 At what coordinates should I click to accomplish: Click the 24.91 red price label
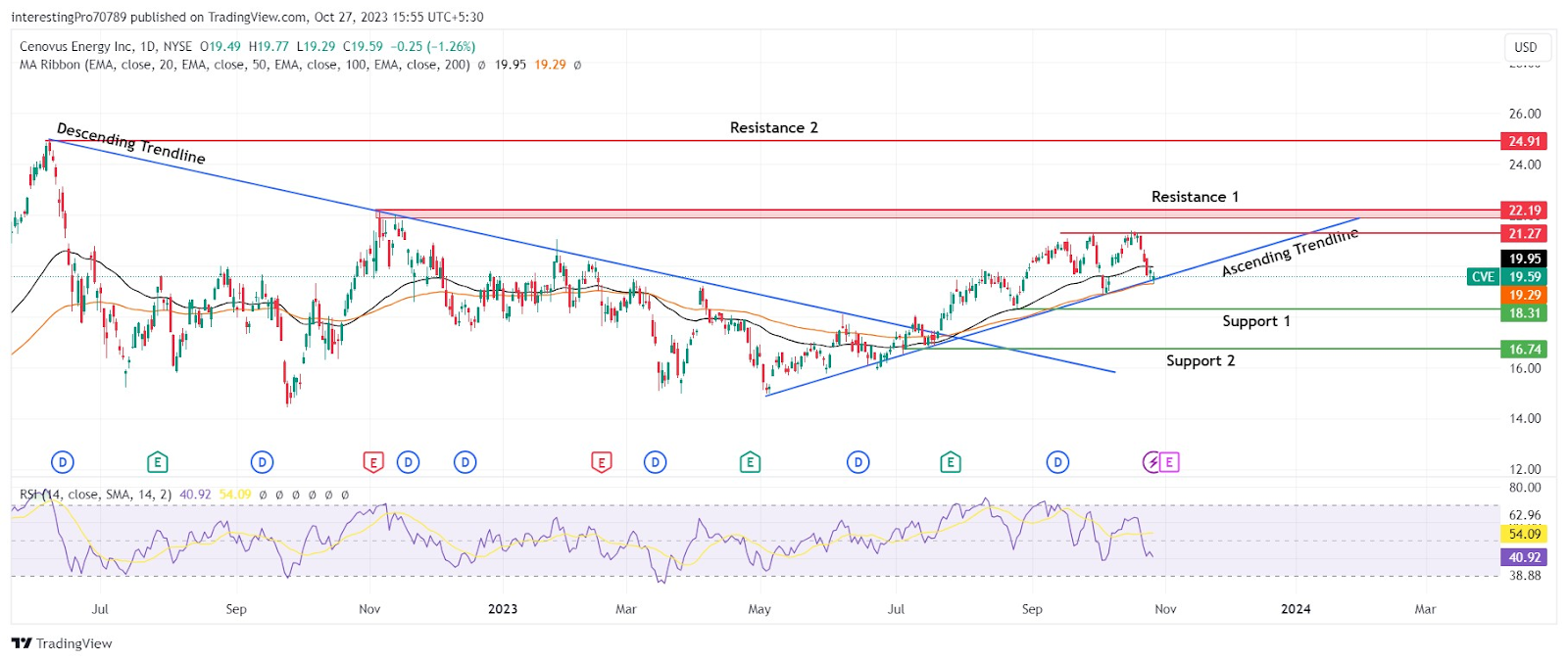pyautogui.click(x=1524, y=141)
